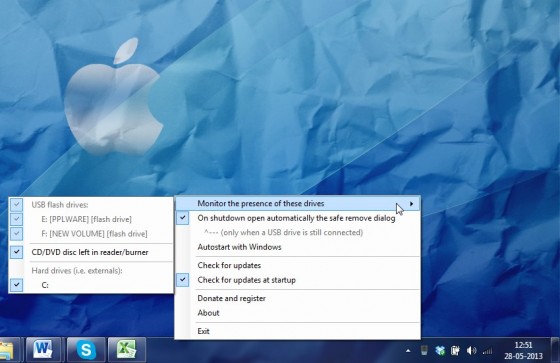Click the Hard drives (i.e. externals) label
The width and height of the screenshot is (560, 363).
(x=77, y=270)
